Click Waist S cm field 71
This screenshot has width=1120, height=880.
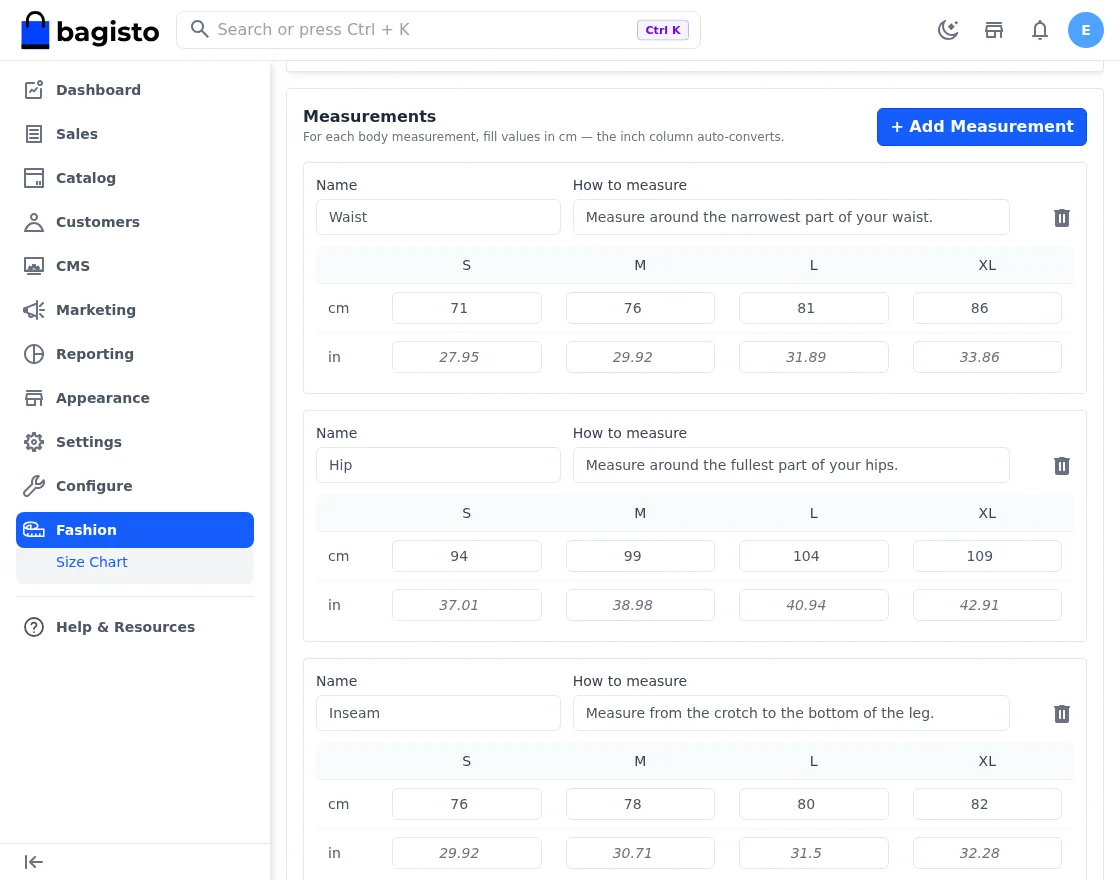pos(466,308)
